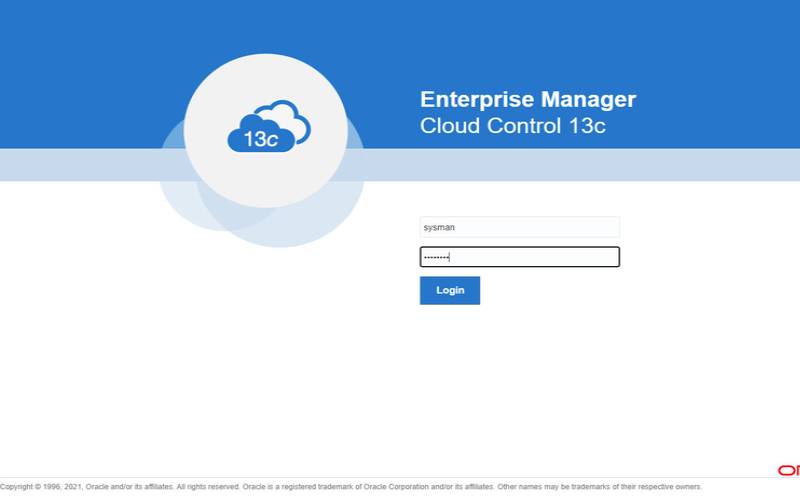
Task: Click into the masked password field
Action: 519,257
